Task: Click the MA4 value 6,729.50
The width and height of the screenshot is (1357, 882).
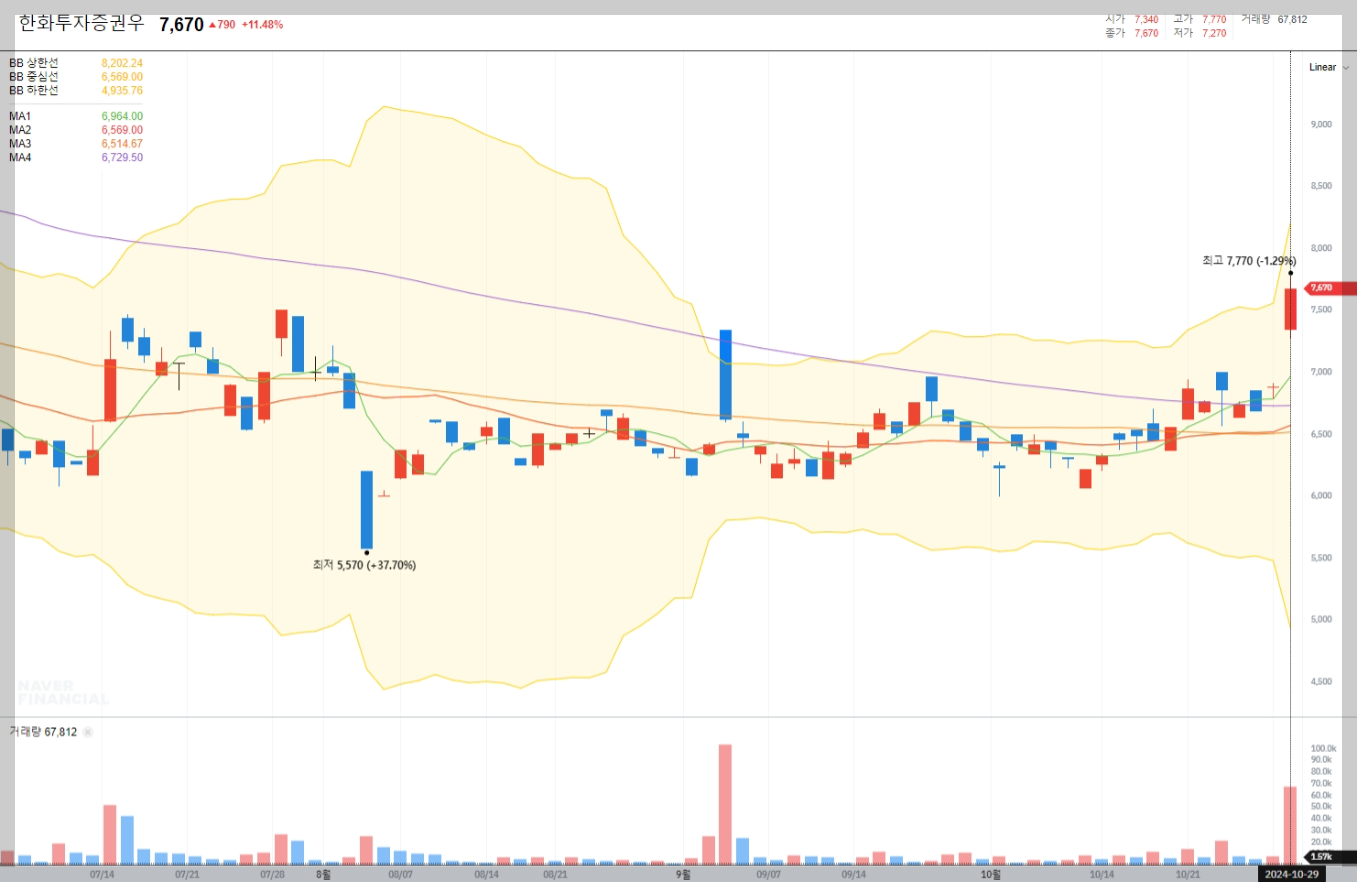Action: point(122,157)
